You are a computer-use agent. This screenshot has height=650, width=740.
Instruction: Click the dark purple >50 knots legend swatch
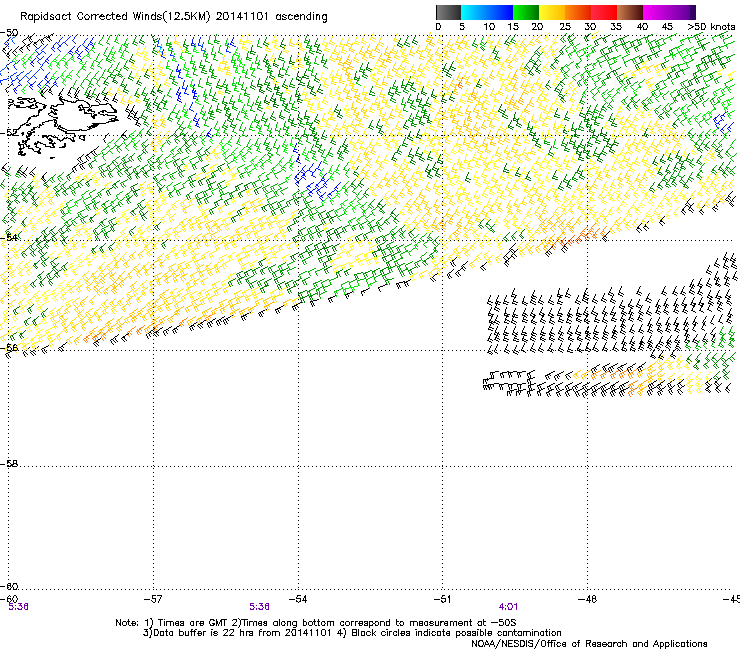point(693,12)
